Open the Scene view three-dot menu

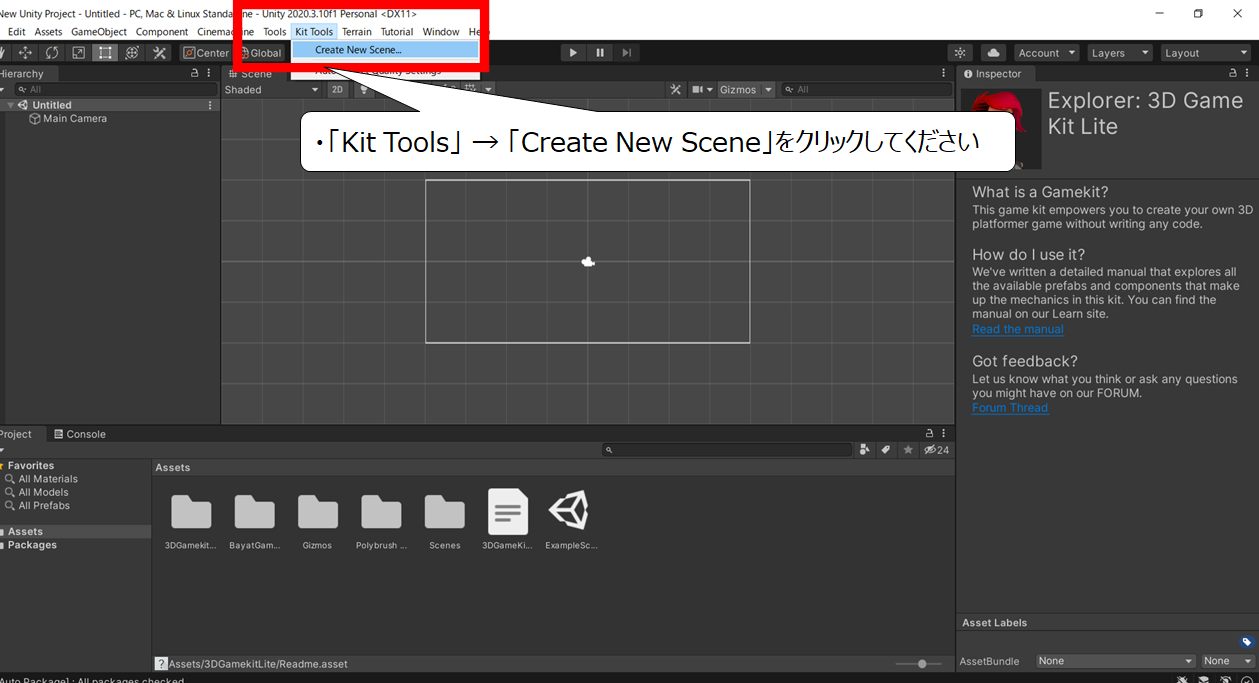pos(943,73)
